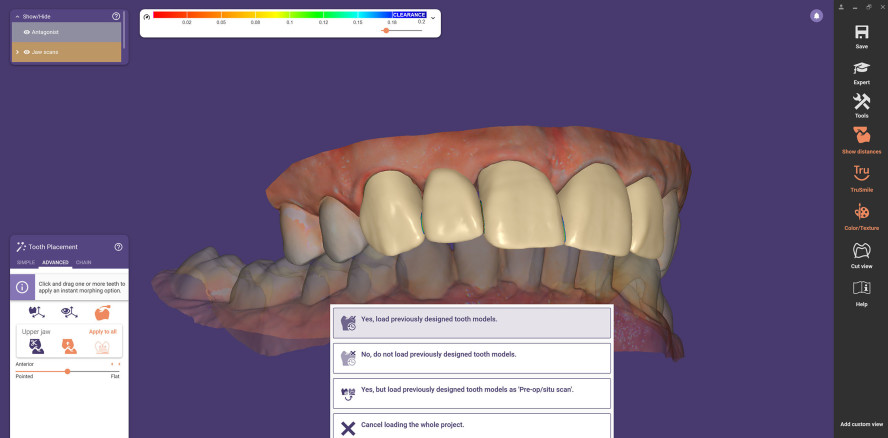Choose Yes, load previously designed tooth models
Image resolution: width=888 pixels, height=438 pixels.
(471, 322)
